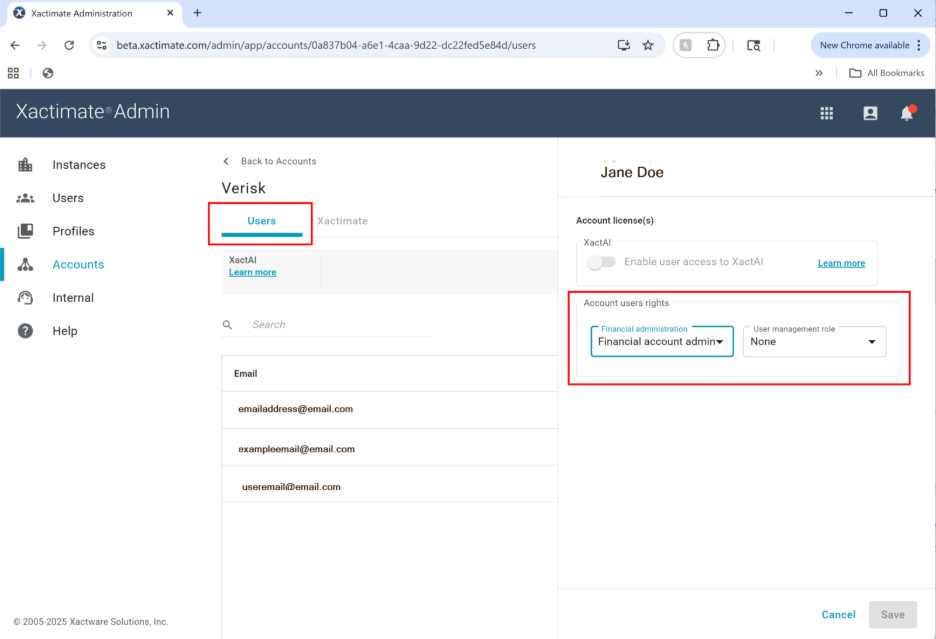Click the Users people icon in sidebar
The height and width of the screenshot is (639, 936).
[x=25, y=198]
